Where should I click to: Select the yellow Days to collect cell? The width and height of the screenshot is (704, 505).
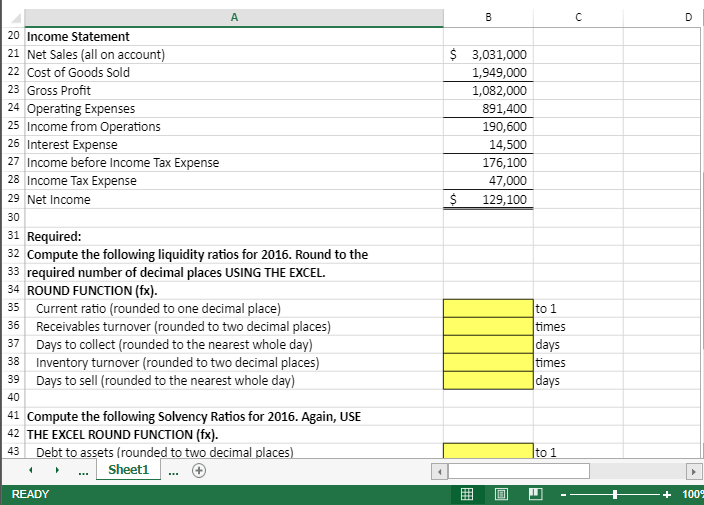pyautogui.click(x=488, y=344)
